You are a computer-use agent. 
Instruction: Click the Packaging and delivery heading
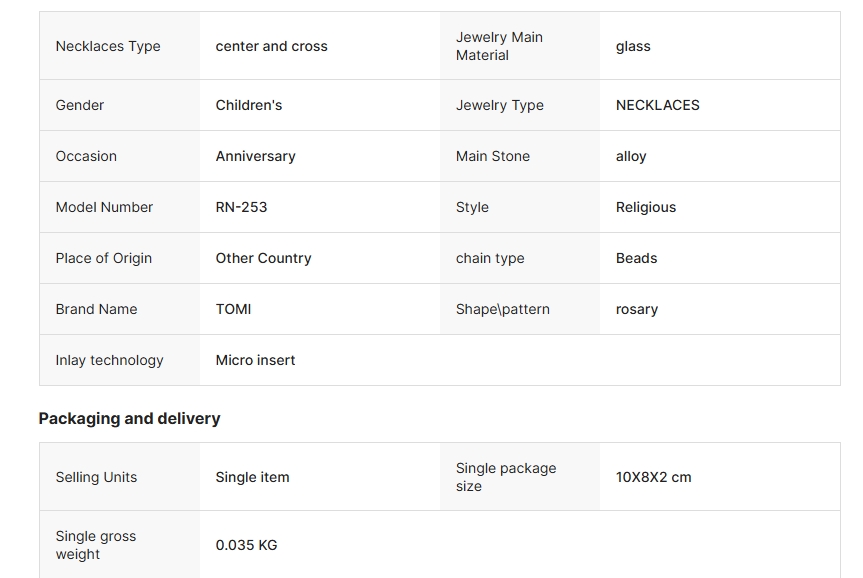pyautogui.click(x=129, y=418)
